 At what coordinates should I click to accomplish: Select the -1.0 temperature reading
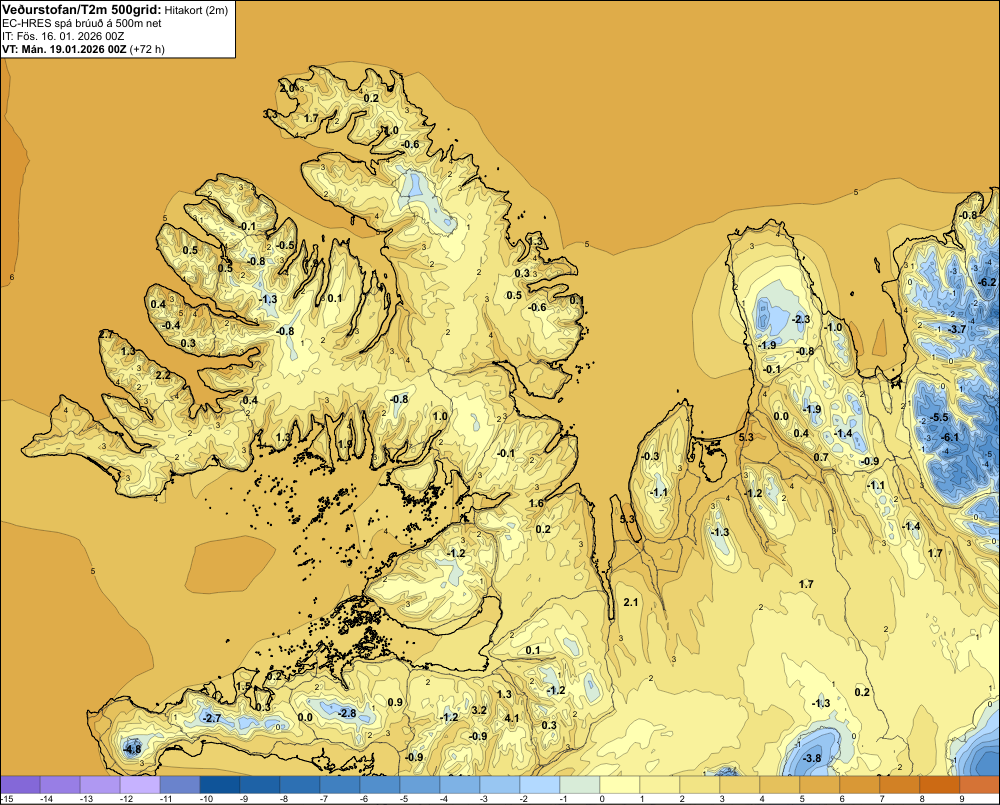point(832,327)
